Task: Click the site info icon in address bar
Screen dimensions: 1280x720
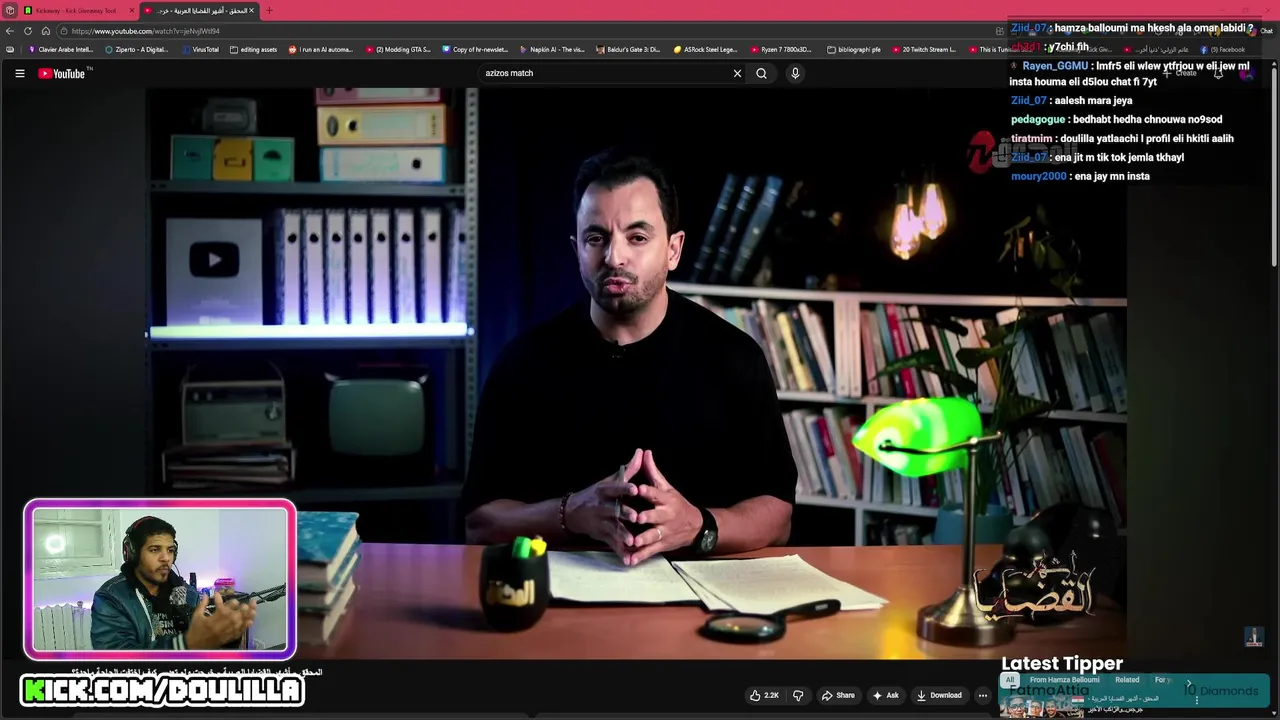Action: click(64, 31)
